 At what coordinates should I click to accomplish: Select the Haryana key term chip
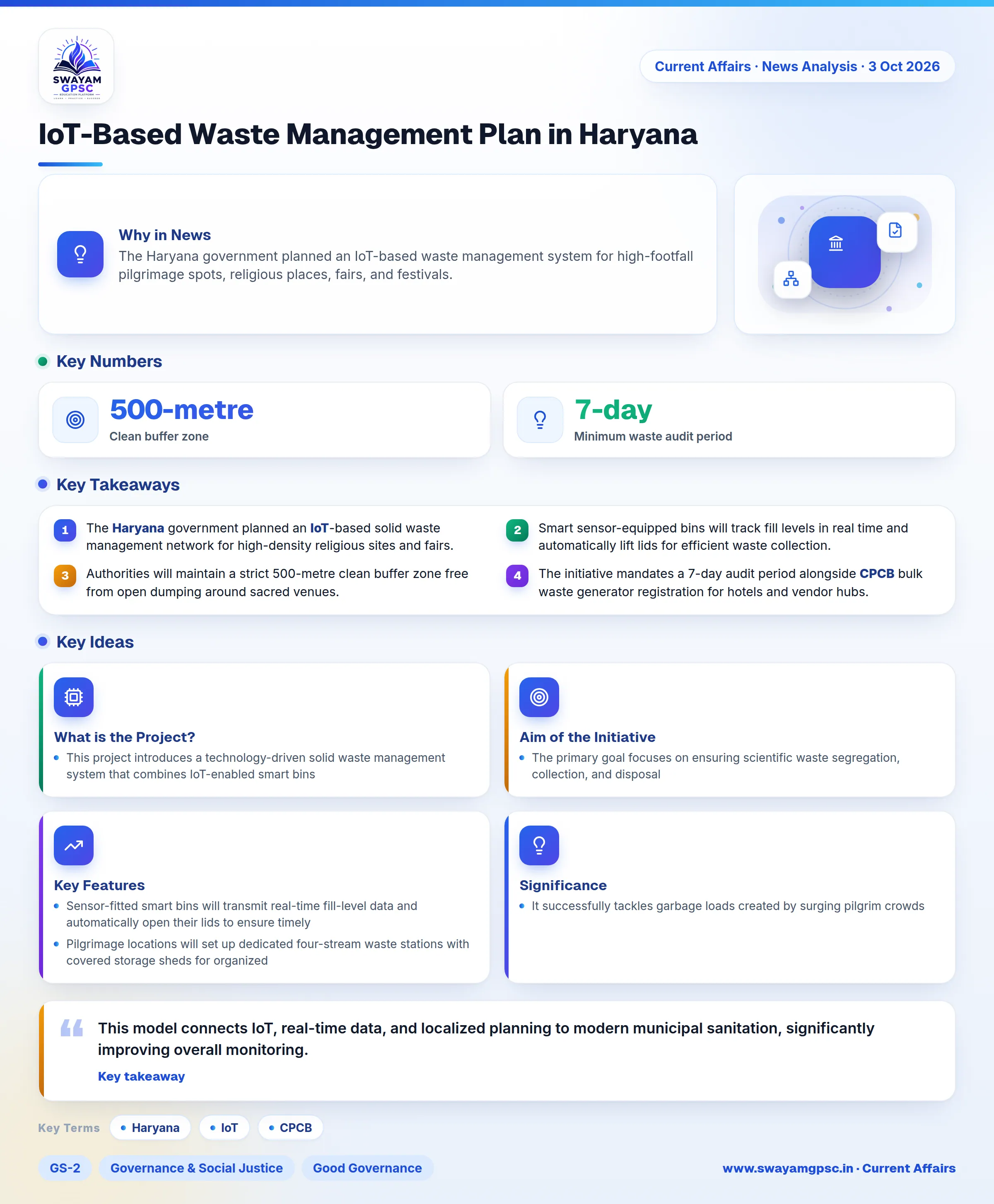(x=150, y=1127)
